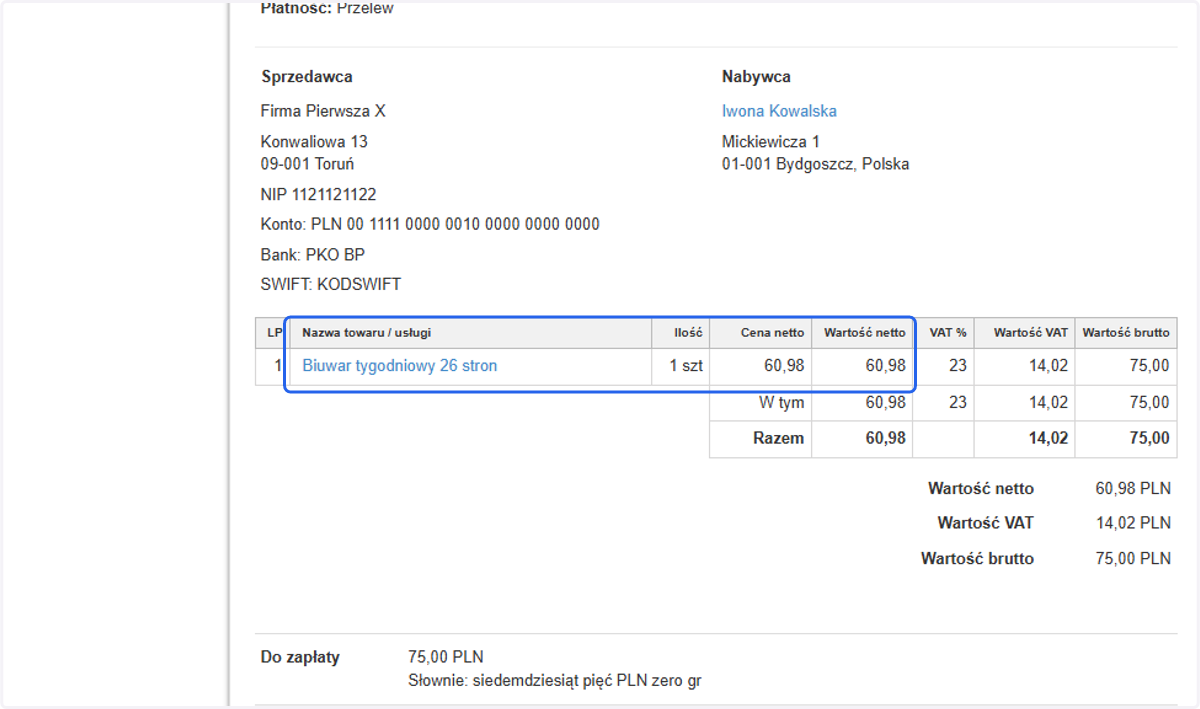Click the Do zapłaty 75,00 PLN amount
Viewport: 1200px width, 709px height.
[x=446, y=657]
